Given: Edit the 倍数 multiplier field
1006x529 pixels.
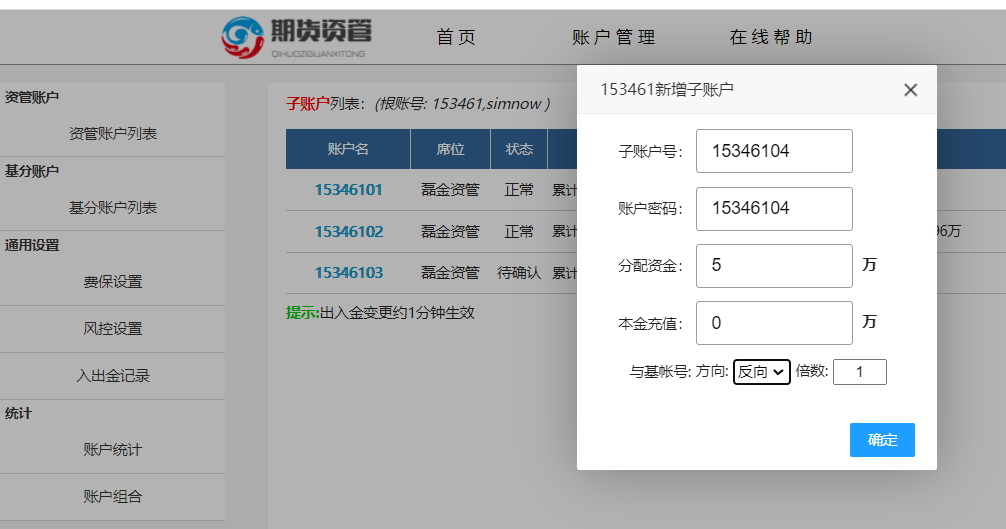Looking at the screenshot, I should [x=859, y=372].
